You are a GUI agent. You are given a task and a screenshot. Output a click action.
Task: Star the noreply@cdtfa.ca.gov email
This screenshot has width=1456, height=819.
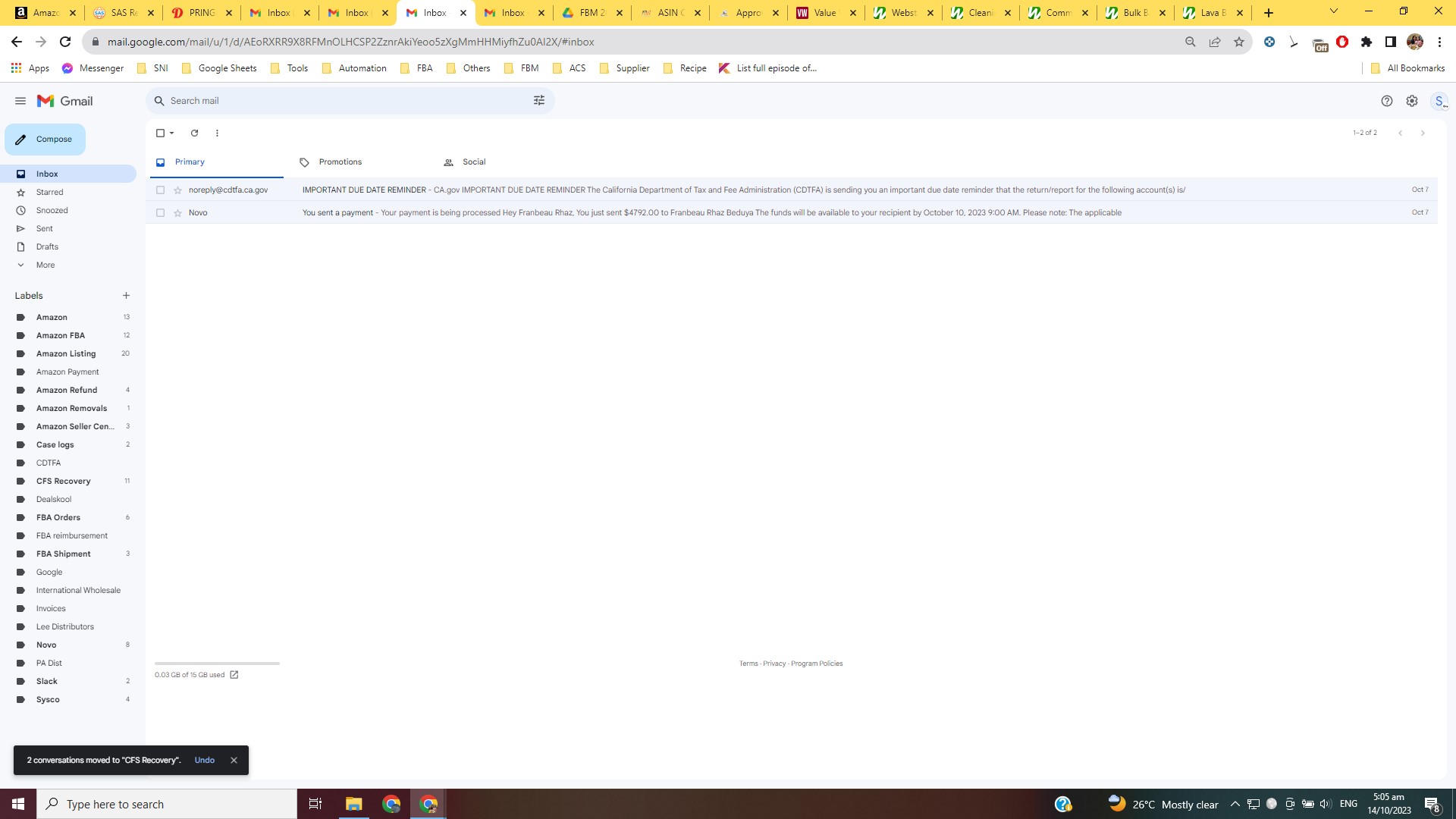click(178, 190)
